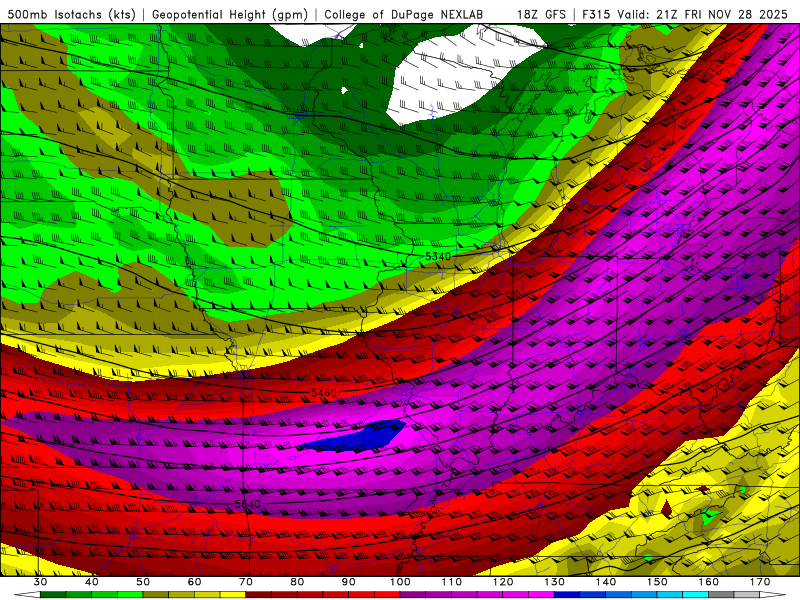Click the red legend swatch under 90
The image size is (800, 600).
coord(361,595)
